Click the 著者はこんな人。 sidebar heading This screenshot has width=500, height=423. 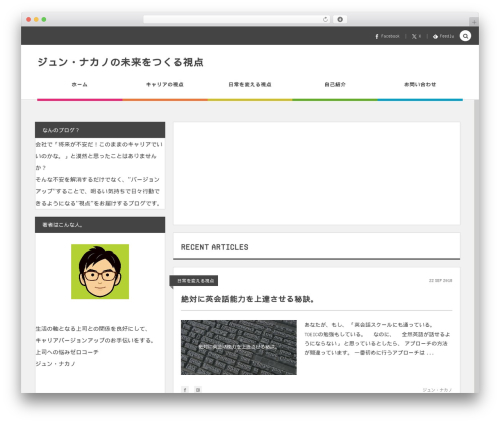[x=100, y=225]
